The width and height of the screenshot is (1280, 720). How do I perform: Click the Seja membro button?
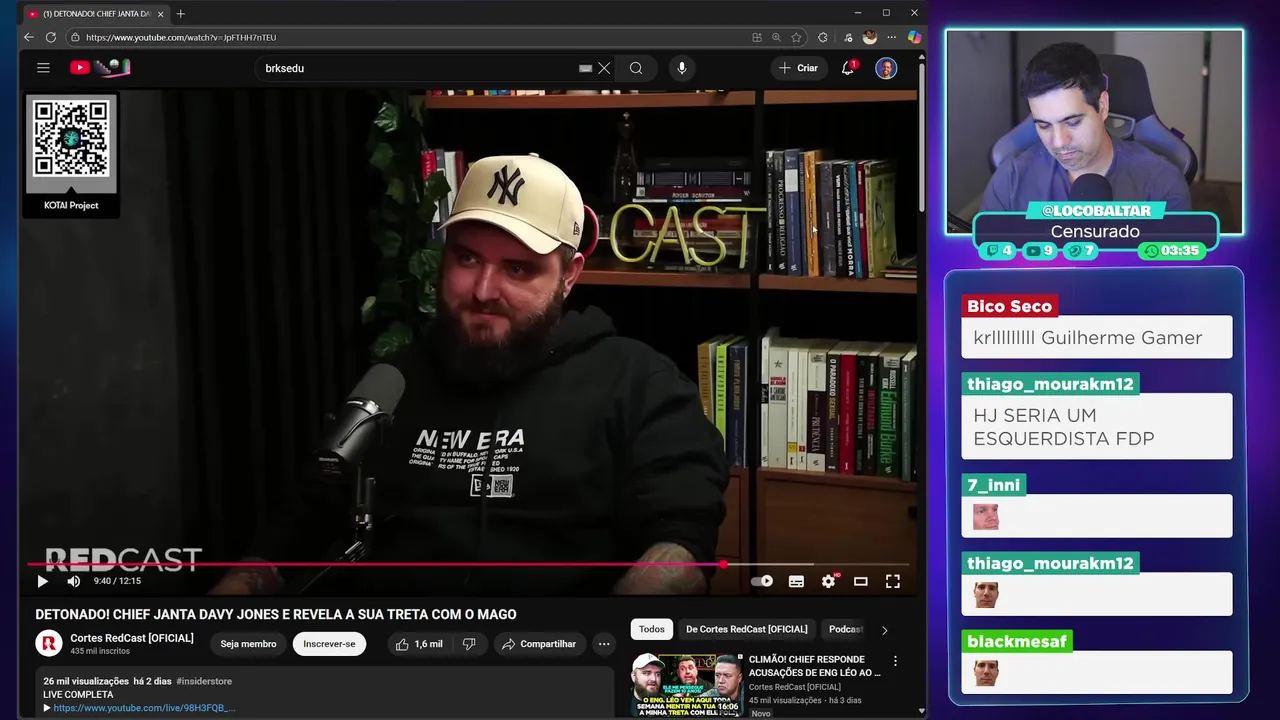point(248,644)
